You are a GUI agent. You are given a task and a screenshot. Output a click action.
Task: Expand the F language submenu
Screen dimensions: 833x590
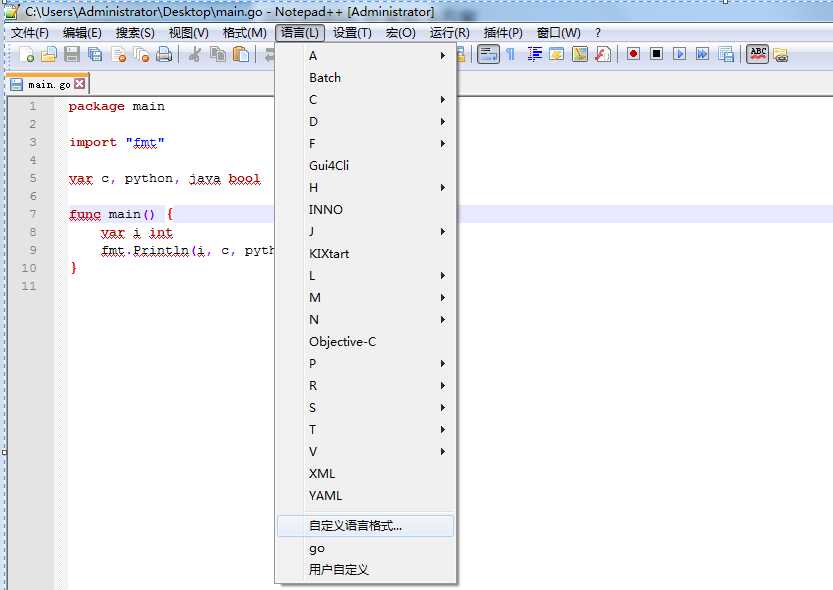click(366, 144)
